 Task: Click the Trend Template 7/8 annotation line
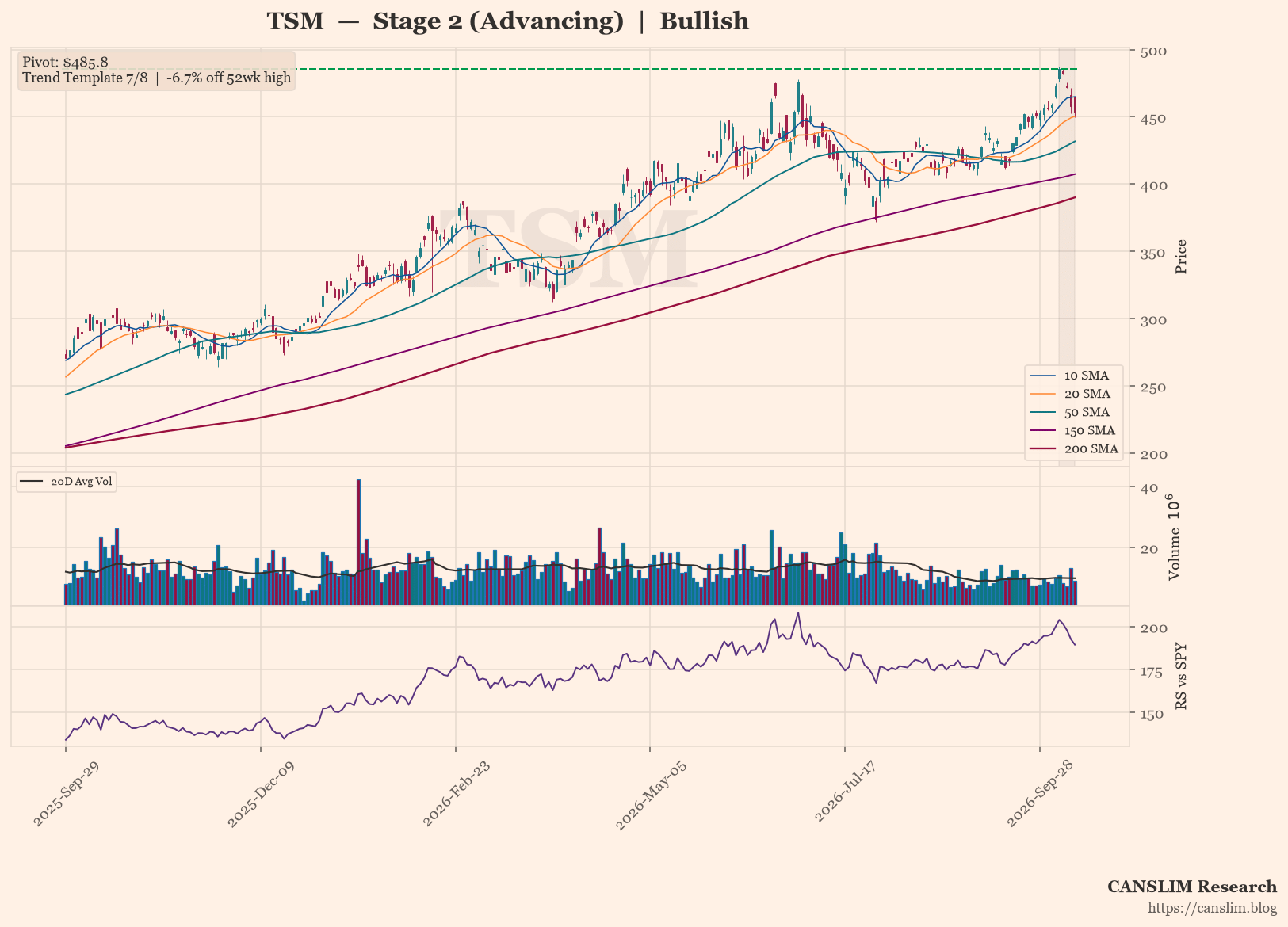pyautogui.click(x=157, y=78)
